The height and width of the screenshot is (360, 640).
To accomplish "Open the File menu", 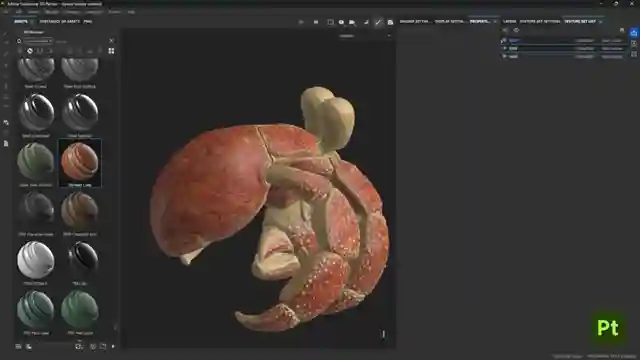I will tap(6, 12).
